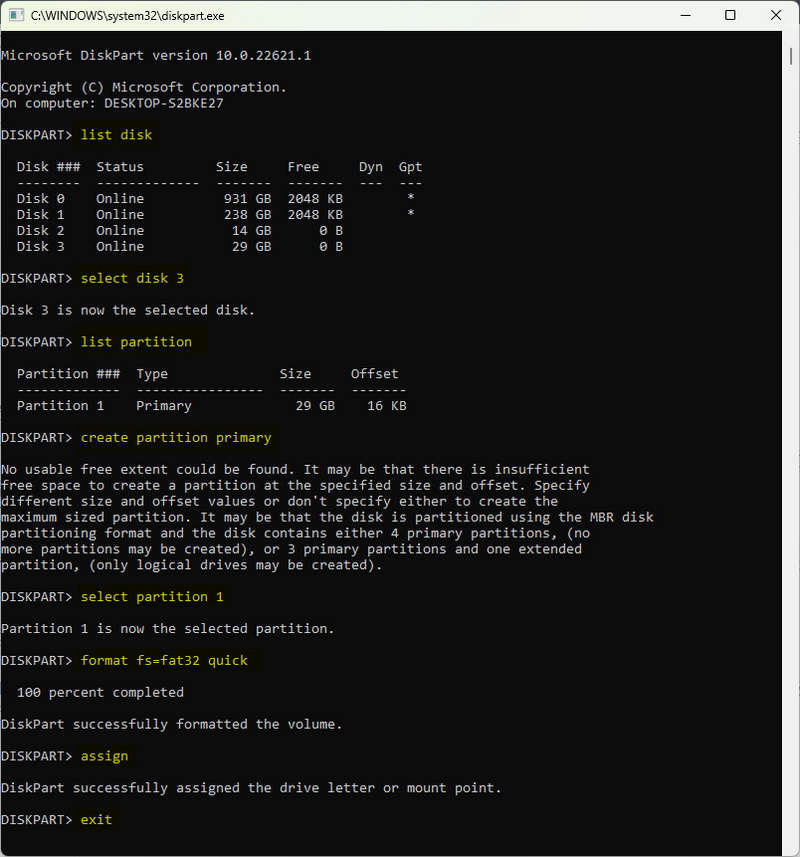Click 'Partition 1 is now the selected partition.'
The height and width of the screenshot is (857, 800).
tap(167, 629)
